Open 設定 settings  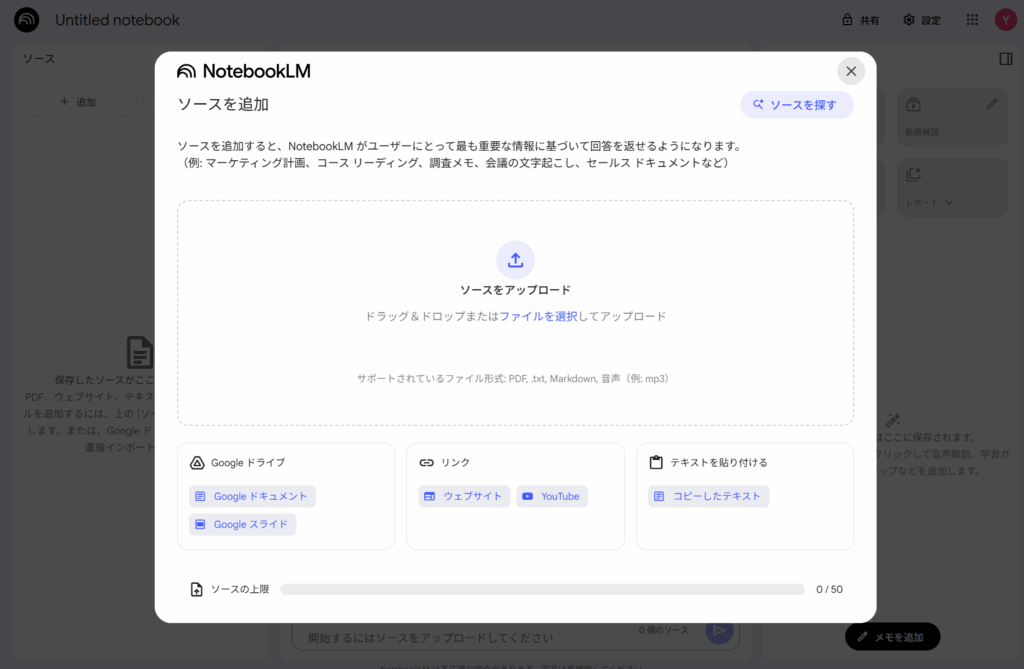(922, 20)
